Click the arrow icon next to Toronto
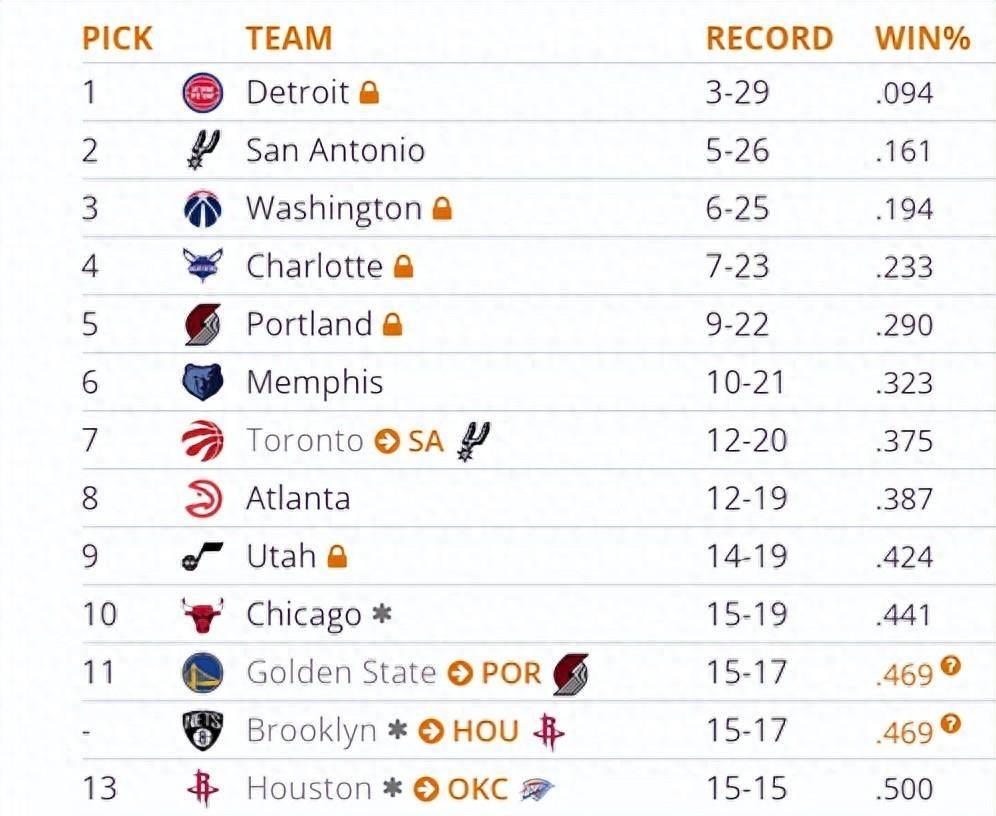This screenshot has width=996, height=816. coord(387,441)
